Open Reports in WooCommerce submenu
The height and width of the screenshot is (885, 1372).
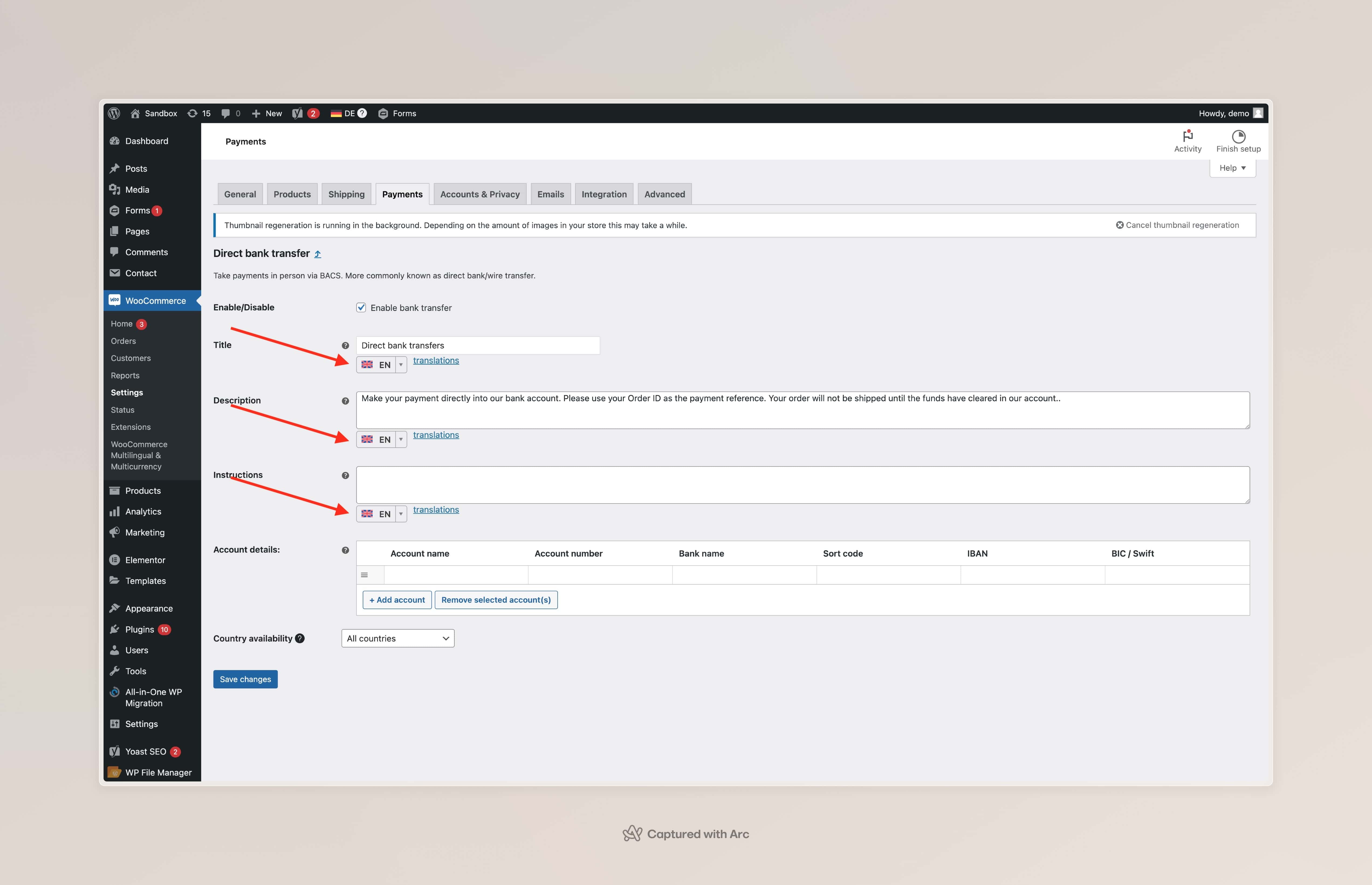click(125, 375)
